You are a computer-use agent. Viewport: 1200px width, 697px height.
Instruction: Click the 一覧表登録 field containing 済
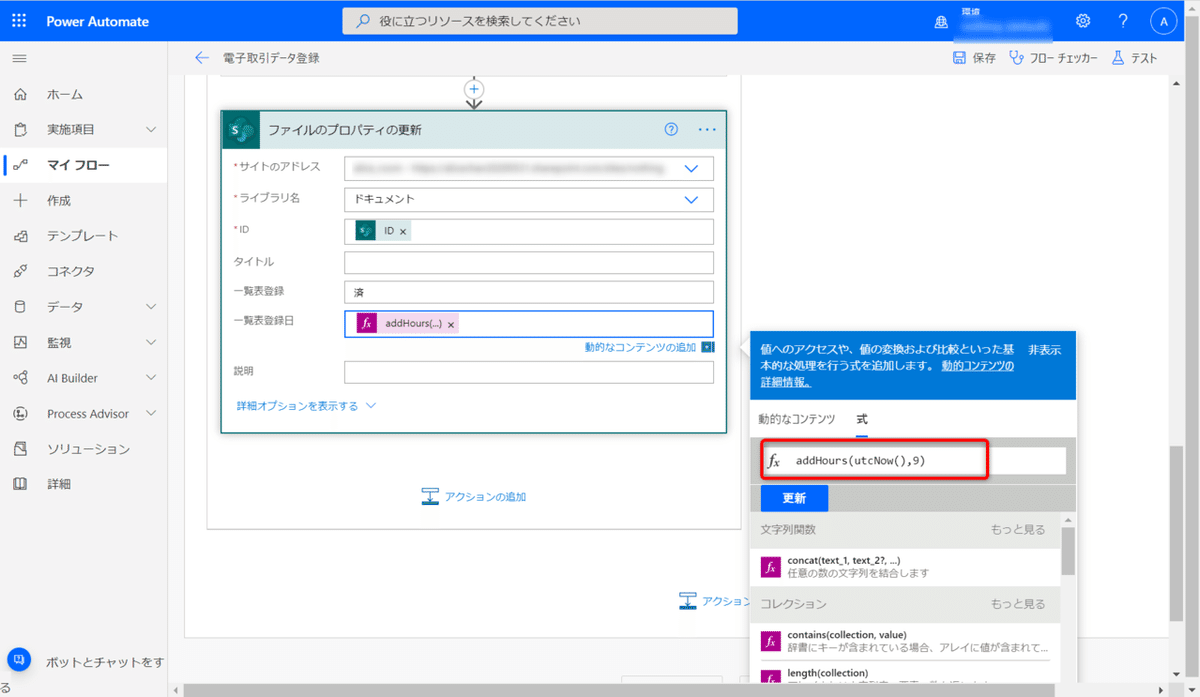pos(529,292)
